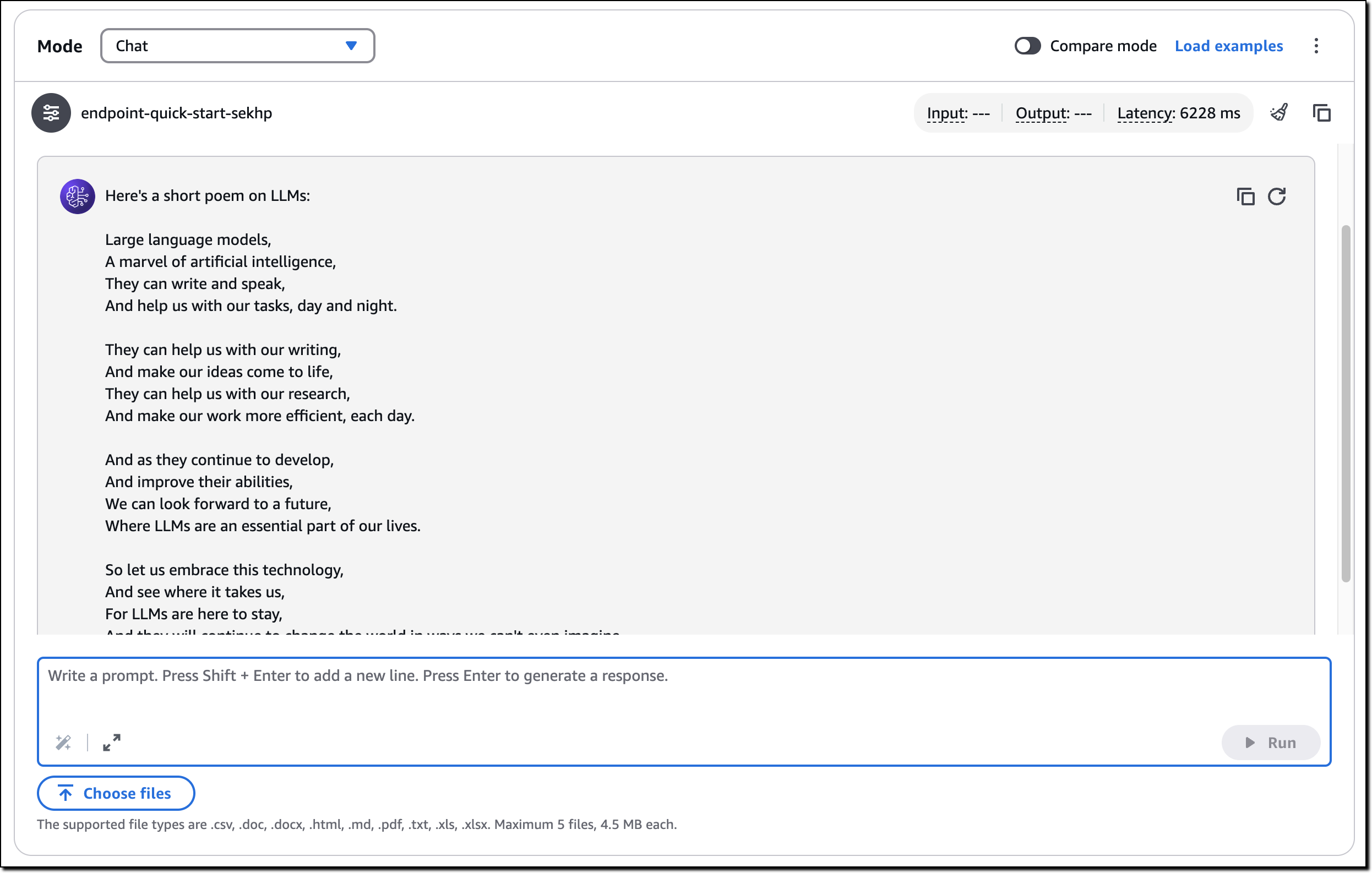
Task: Open the Mode dropdown set to Chat
Action: (x=238, y=46)
